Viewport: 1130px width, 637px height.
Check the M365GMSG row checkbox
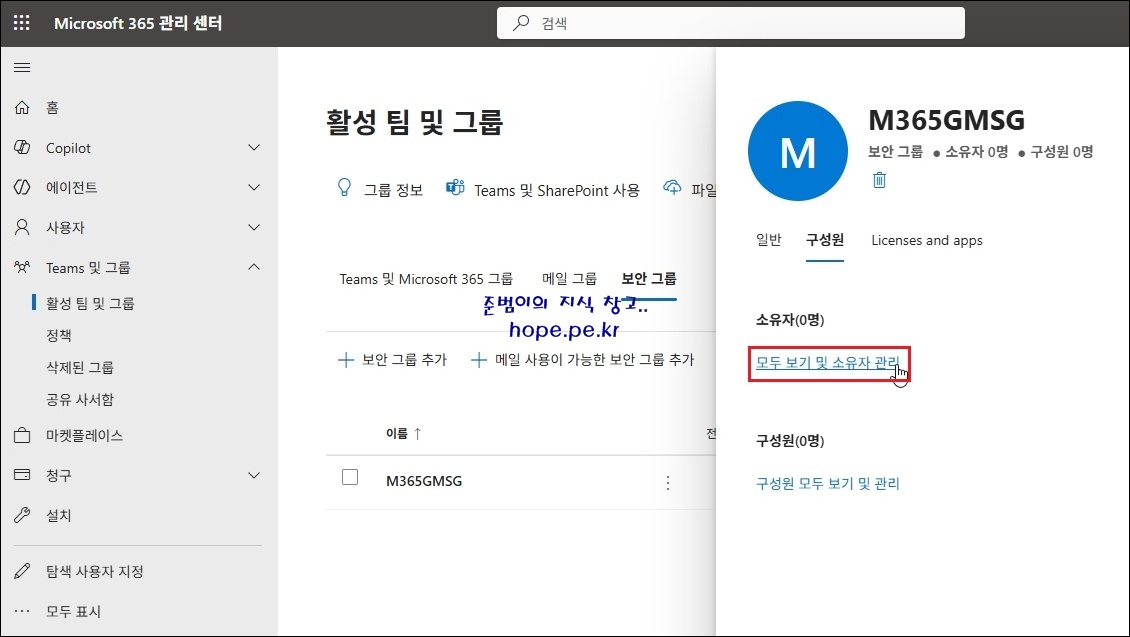[x=350, y=477]
